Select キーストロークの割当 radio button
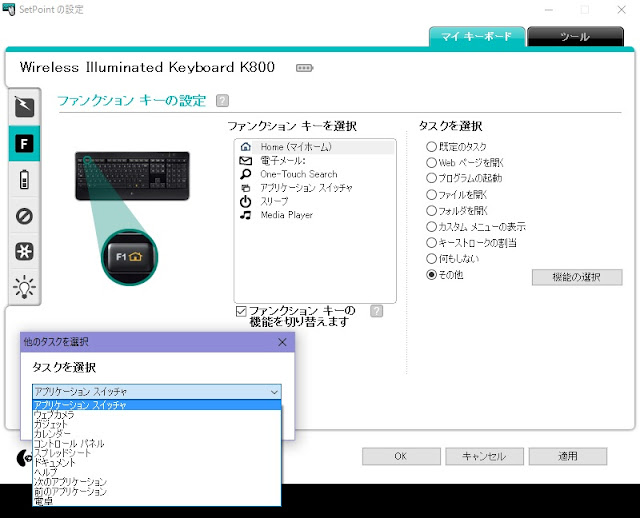The image size is (640, 518). (x=431, y=243)
